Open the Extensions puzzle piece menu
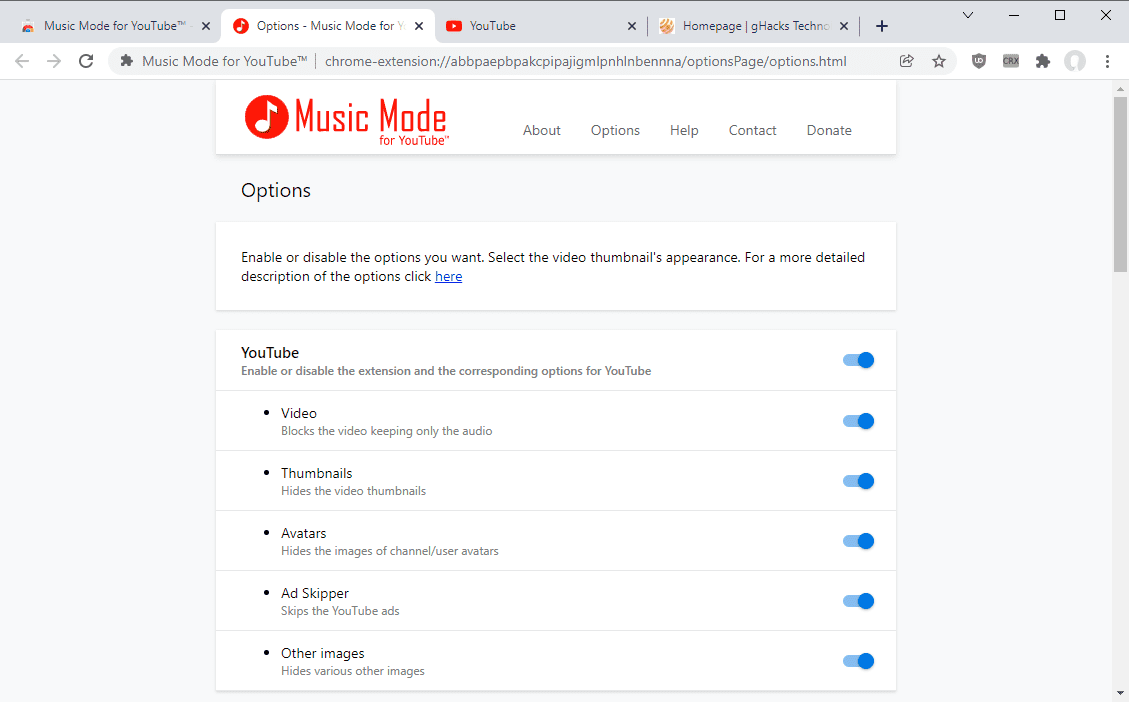Viewport: 1129px width, 702px height. (1043, 61)
